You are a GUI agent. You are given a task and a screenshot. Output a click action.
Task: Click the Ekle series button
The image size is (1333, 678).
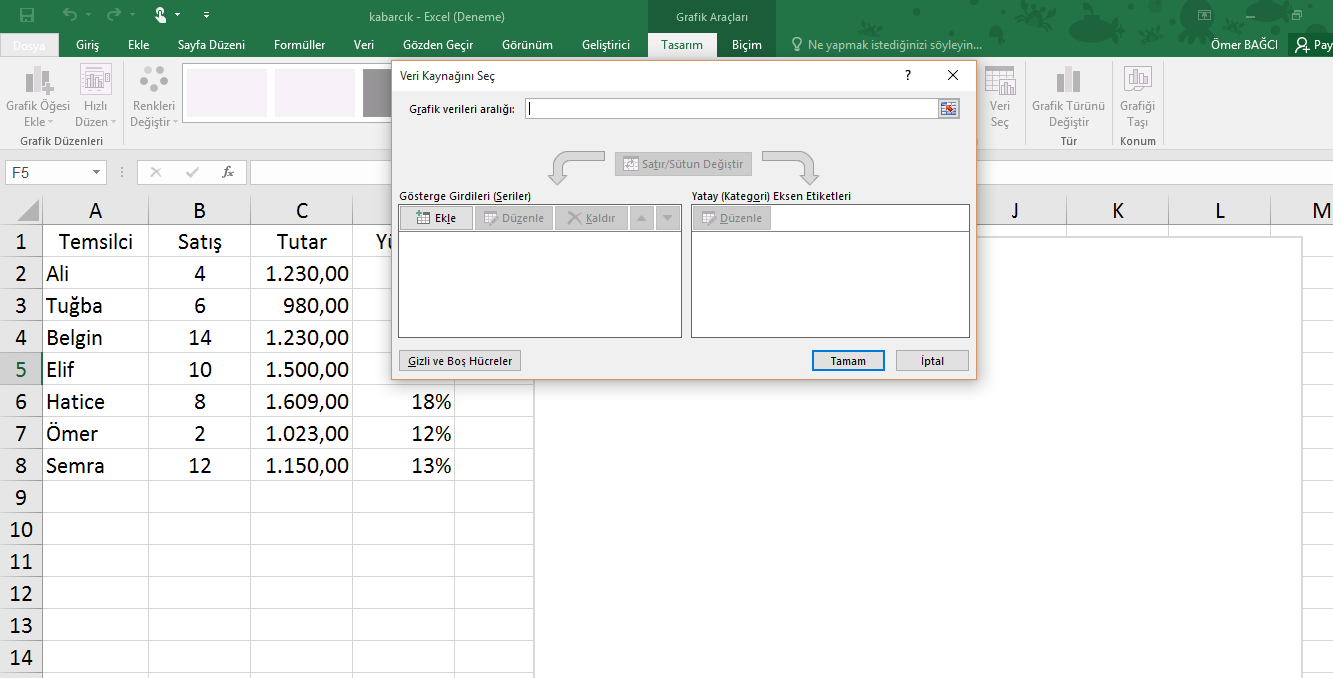click(436, 218)
